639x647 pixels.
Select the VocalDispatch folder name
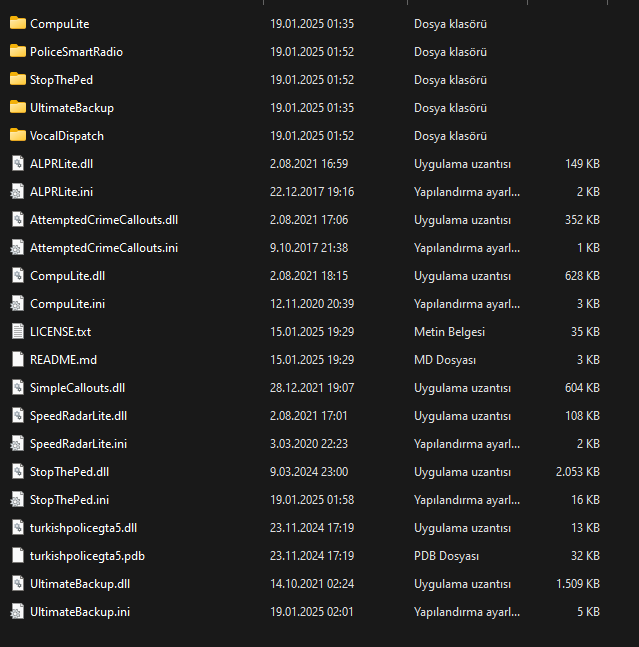coord(67,136)
